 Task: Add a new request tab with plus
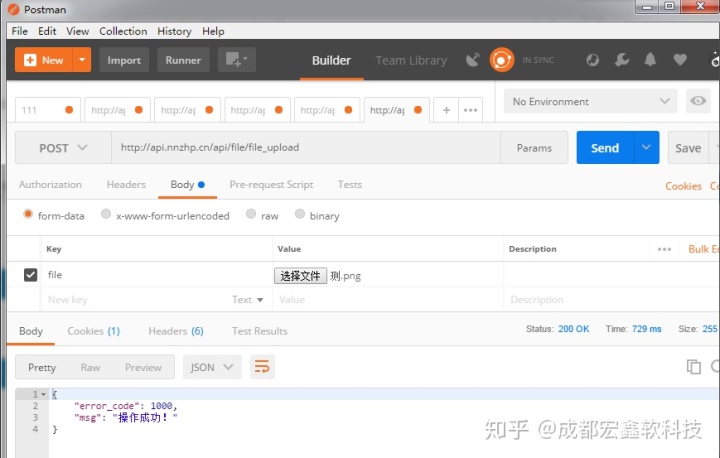pos(446,110)
